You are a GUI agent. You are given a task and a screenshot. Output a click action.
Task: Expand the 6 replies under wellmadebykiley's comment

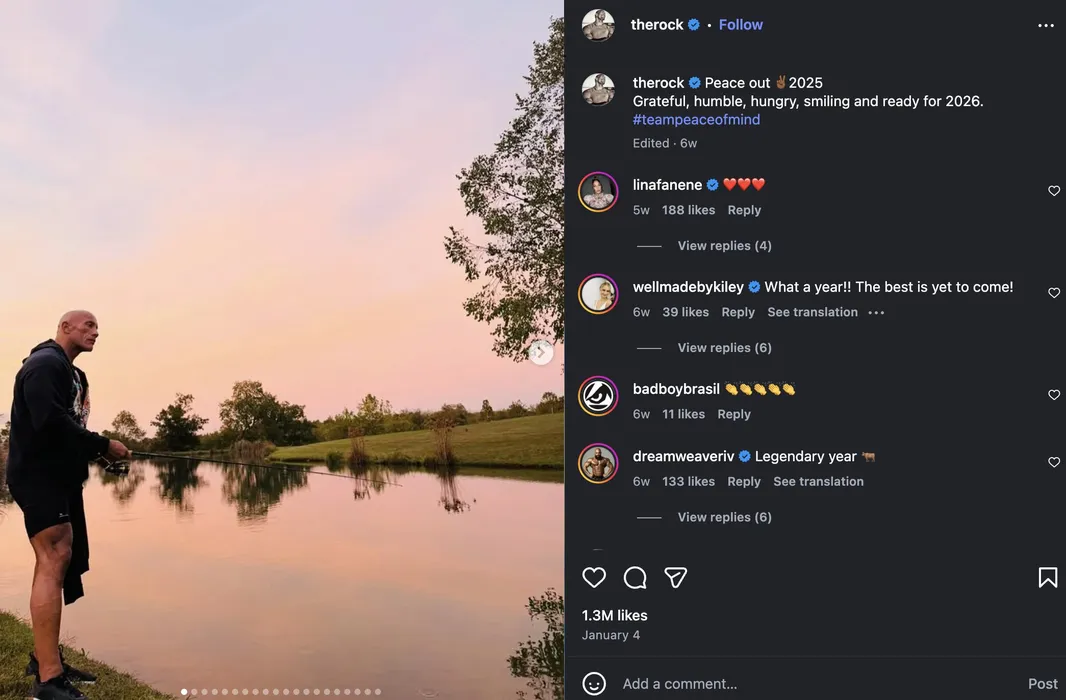coord(724,348)
